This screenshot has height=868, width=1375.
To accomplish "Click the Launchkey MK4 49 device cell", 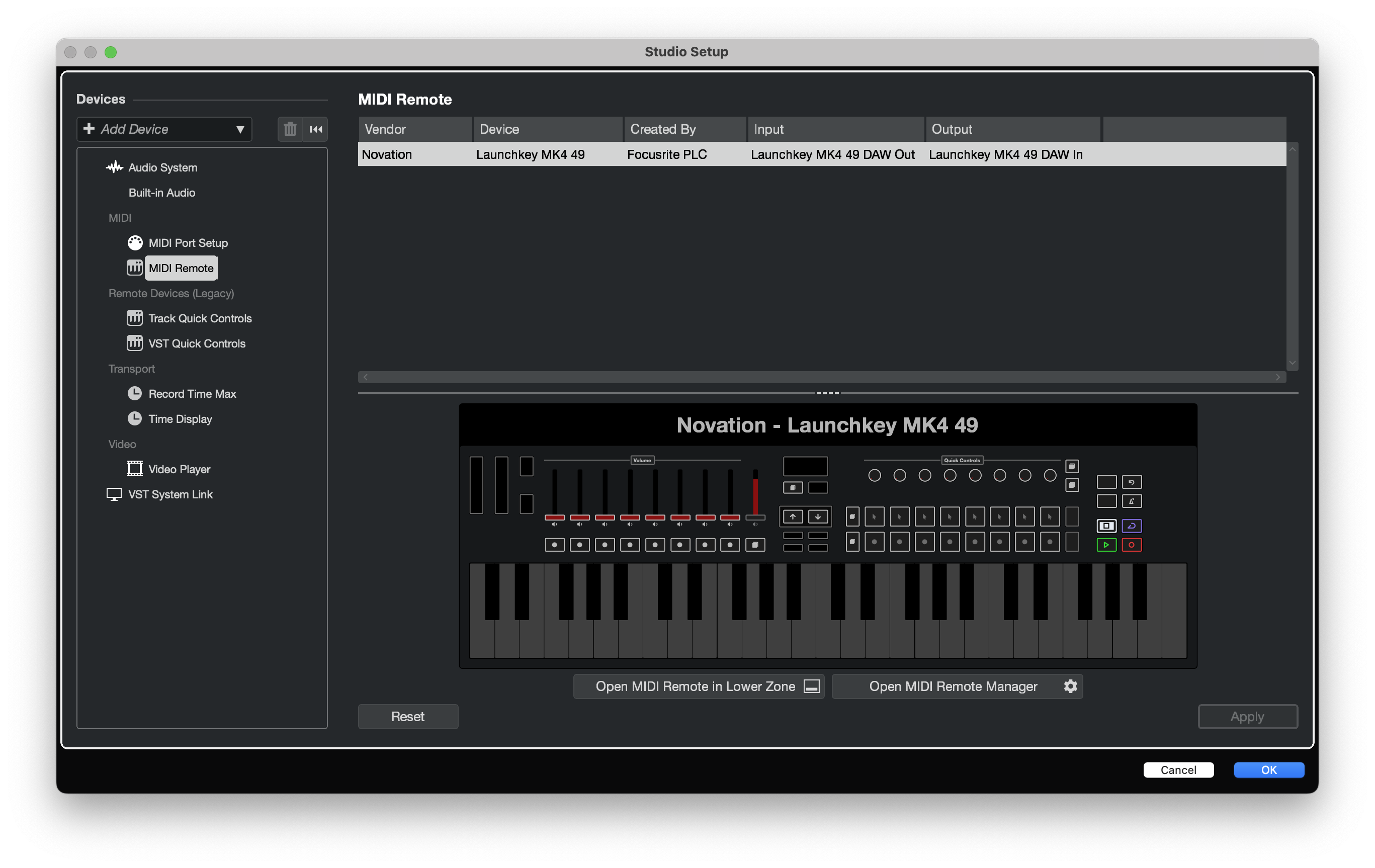I will [548, 154].
